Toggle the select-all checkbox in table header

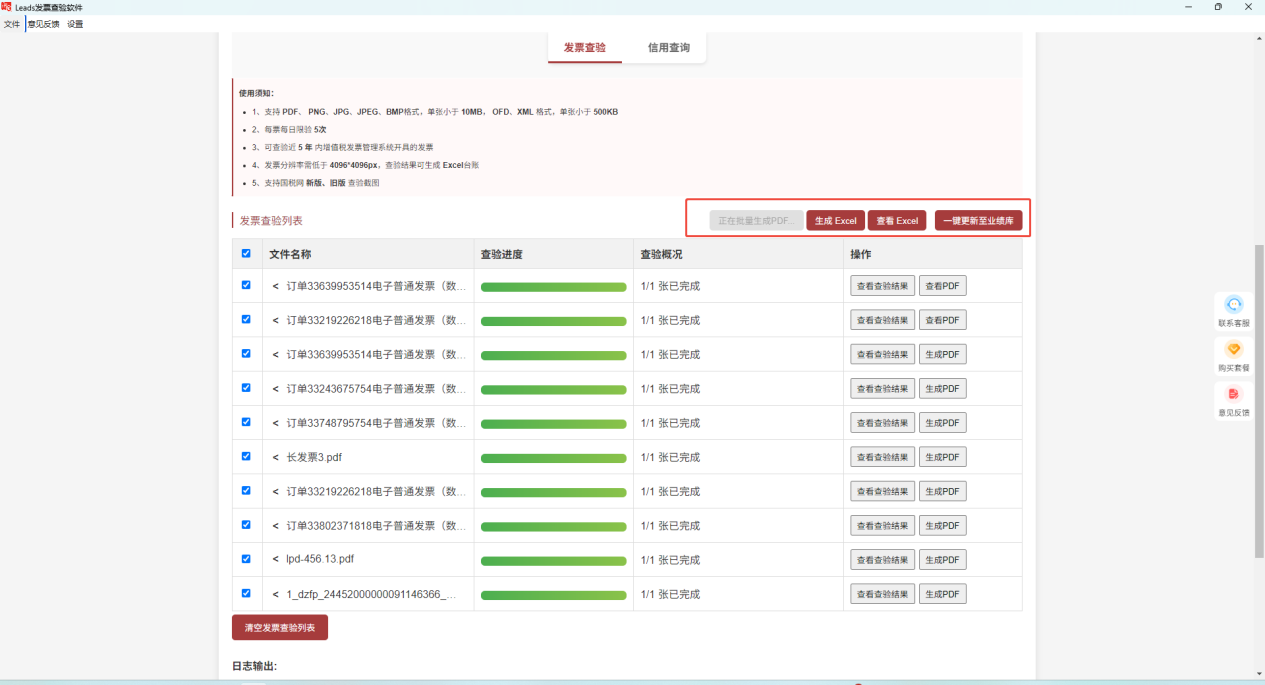pos(246,254)
